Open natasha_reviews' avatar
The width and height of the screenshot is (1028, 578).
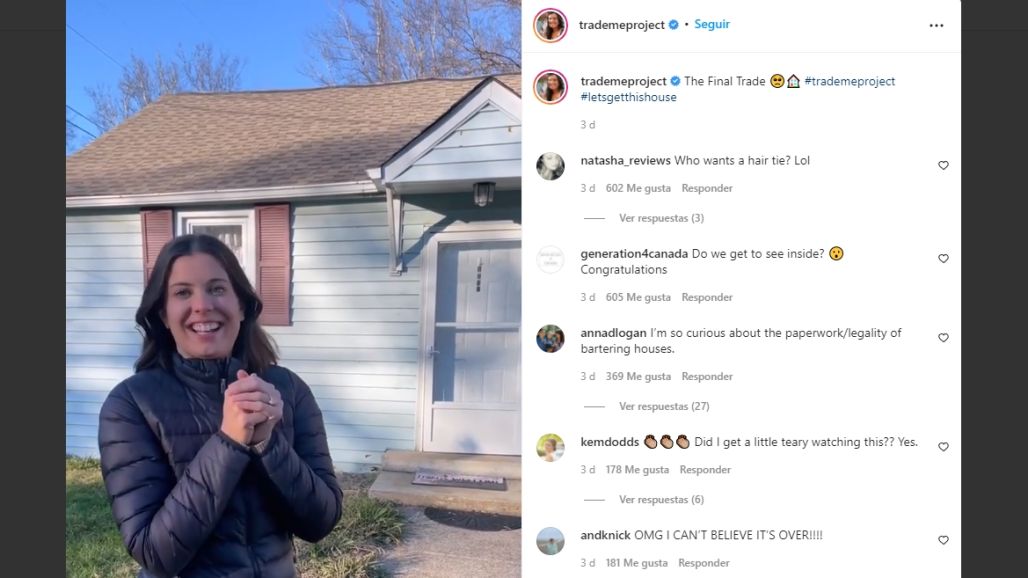tap(550, 166)
